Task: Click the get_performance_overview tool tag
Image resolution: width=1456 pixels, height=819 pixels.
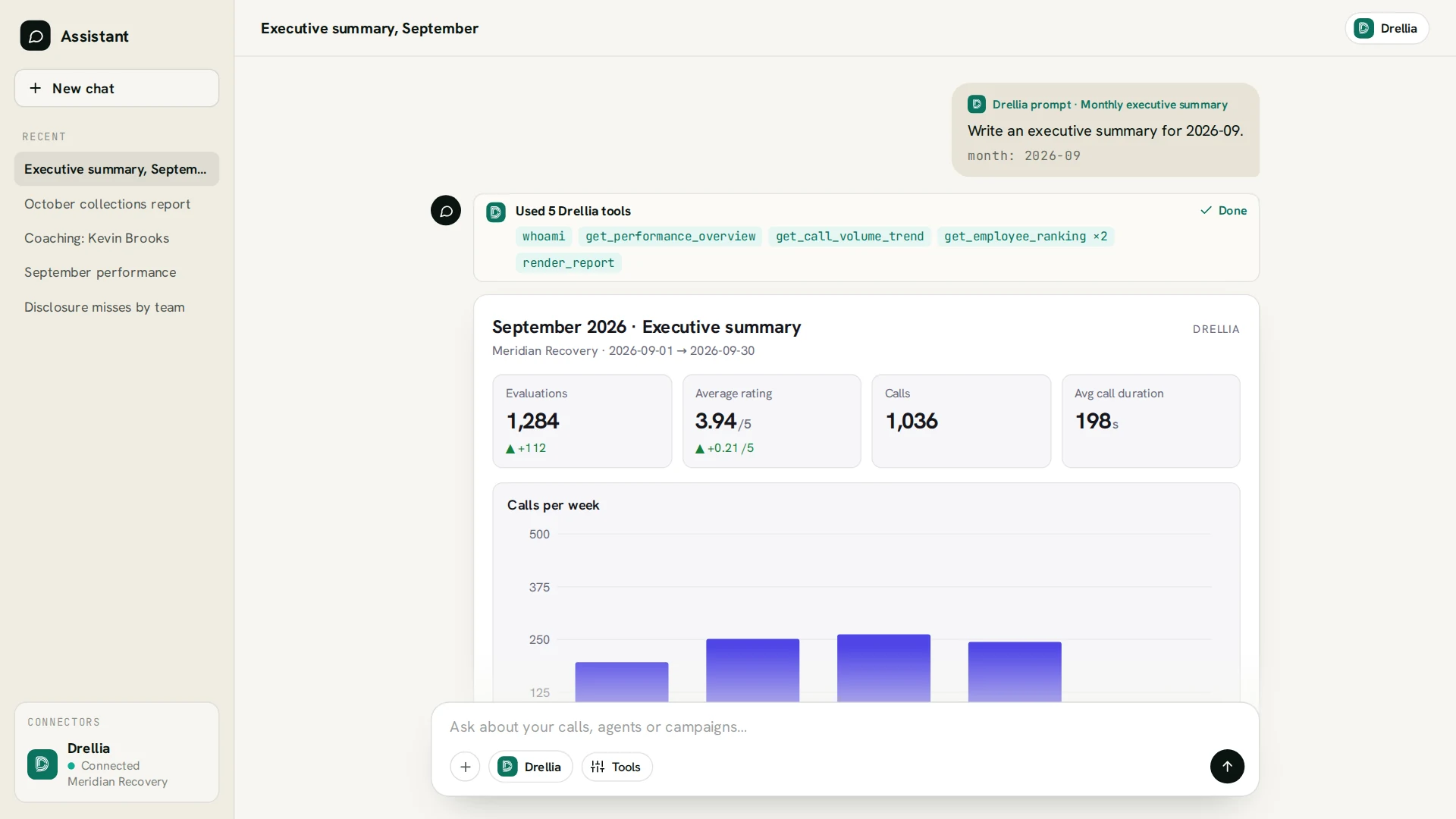Action: pos(670,237)
